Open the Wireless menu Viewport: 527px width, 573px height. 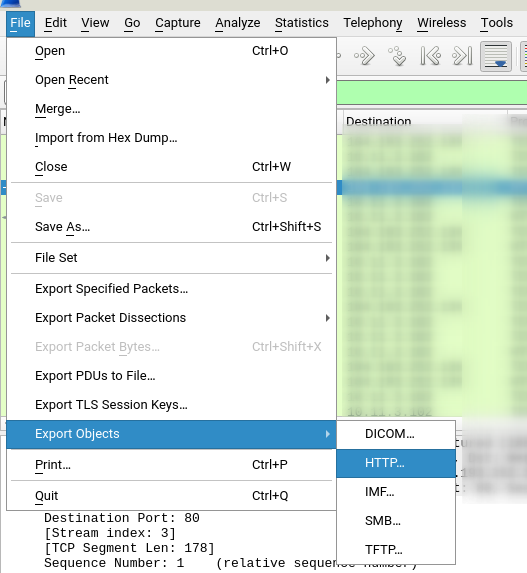coord(441,23)
